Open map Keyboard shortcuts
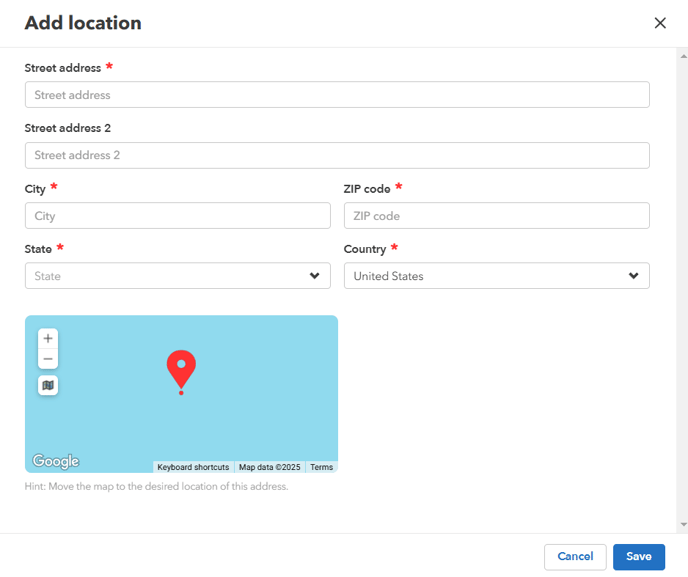Image resolution: width=688 pixels, height=577 pixels. (x=193, y=467)
